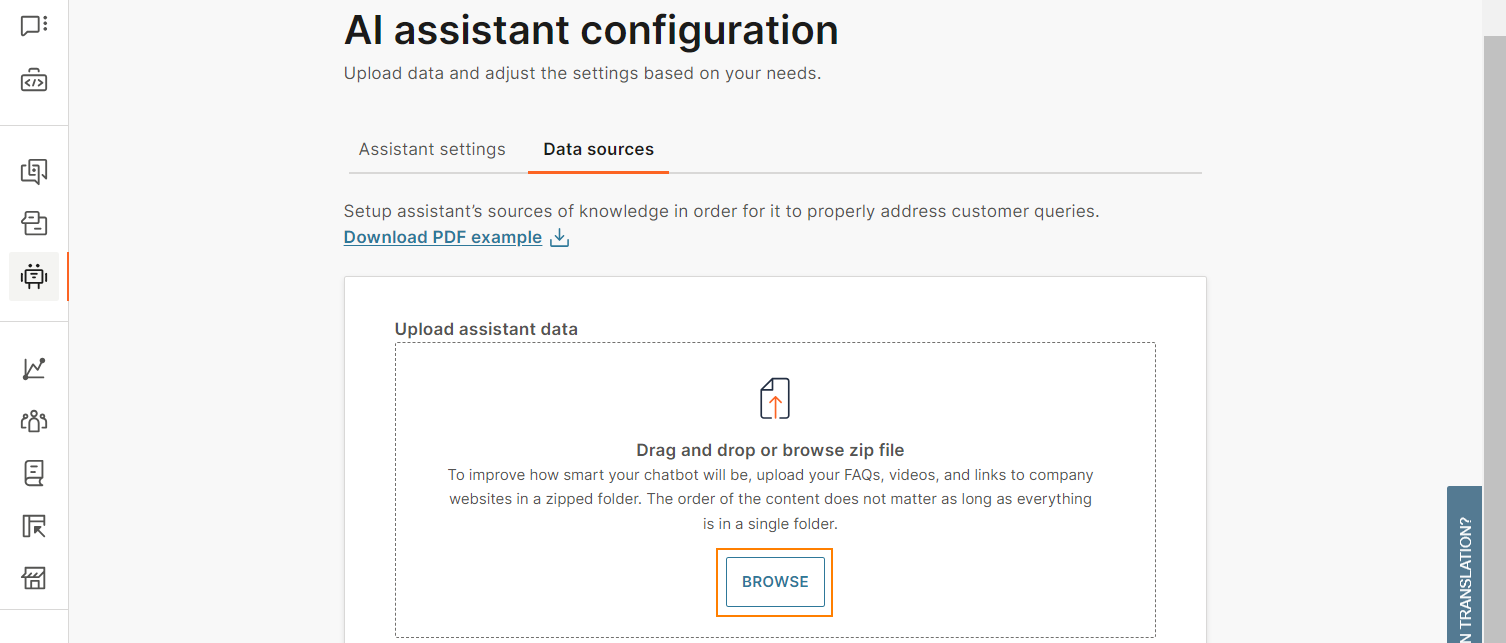This screenshot has height=643, width=1506.
Task: Select the stacked inbox tray sidebar icon
Action: click(34, 223)
